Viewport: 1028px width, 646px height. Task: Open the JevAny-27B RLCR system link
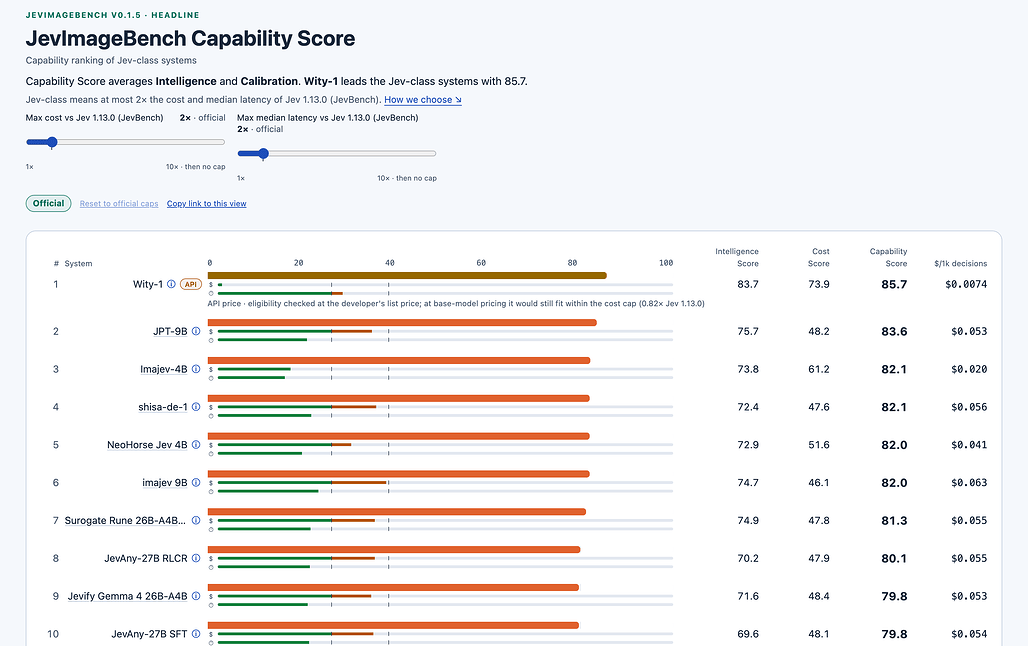pos(146,558)
